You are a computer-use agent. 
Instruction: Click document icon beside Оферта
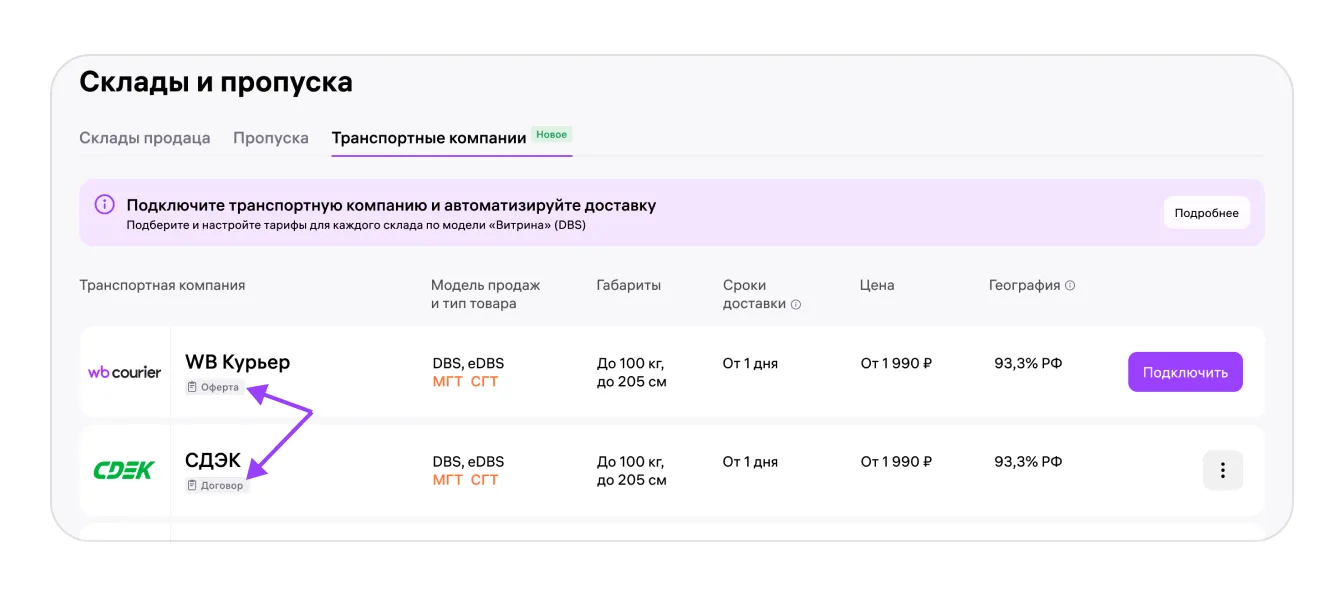(193, 387)
